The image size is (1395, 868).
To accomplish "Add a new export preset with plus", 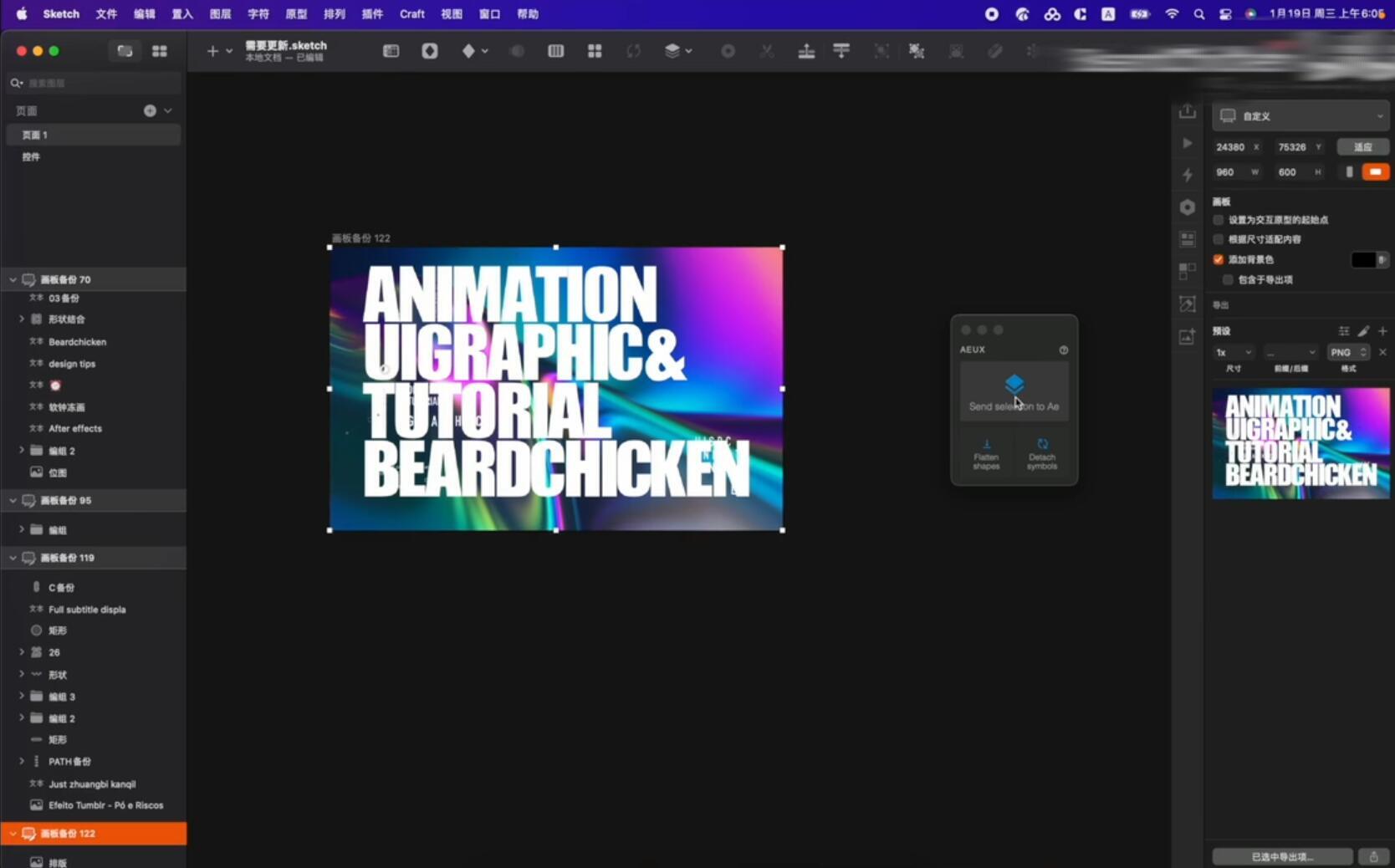I will [1382, 331].
